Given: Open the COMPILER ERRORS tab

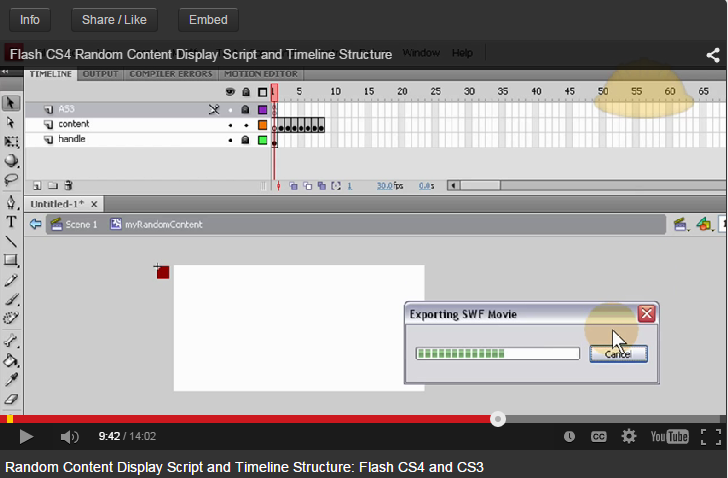Looking at the screenshot, I should tap(171, 74).
